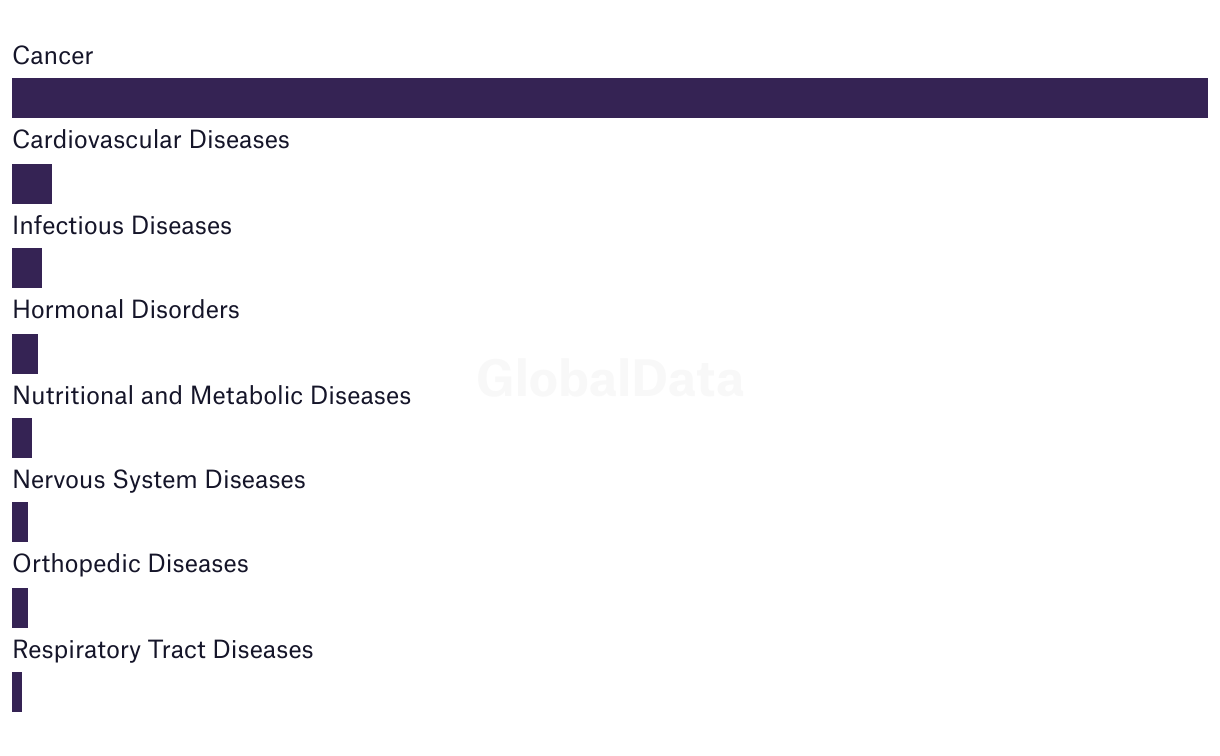Select the Nervous System Diseases label
Viewport: 1220px width, 756px height.
pyautogui.click(x=159, y=480)
